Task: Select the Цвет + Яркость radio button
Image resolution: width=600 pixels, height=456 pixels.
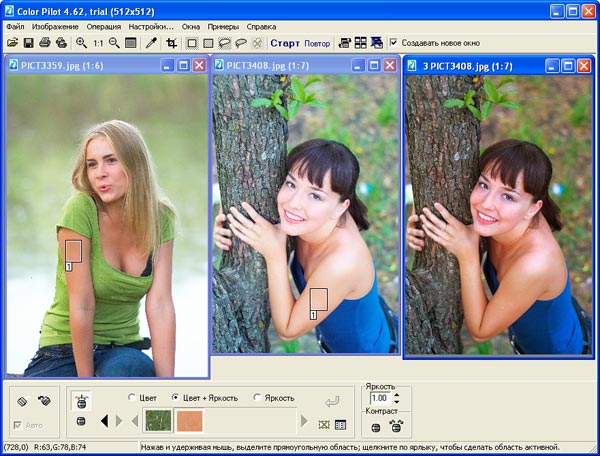Action: 175,397
